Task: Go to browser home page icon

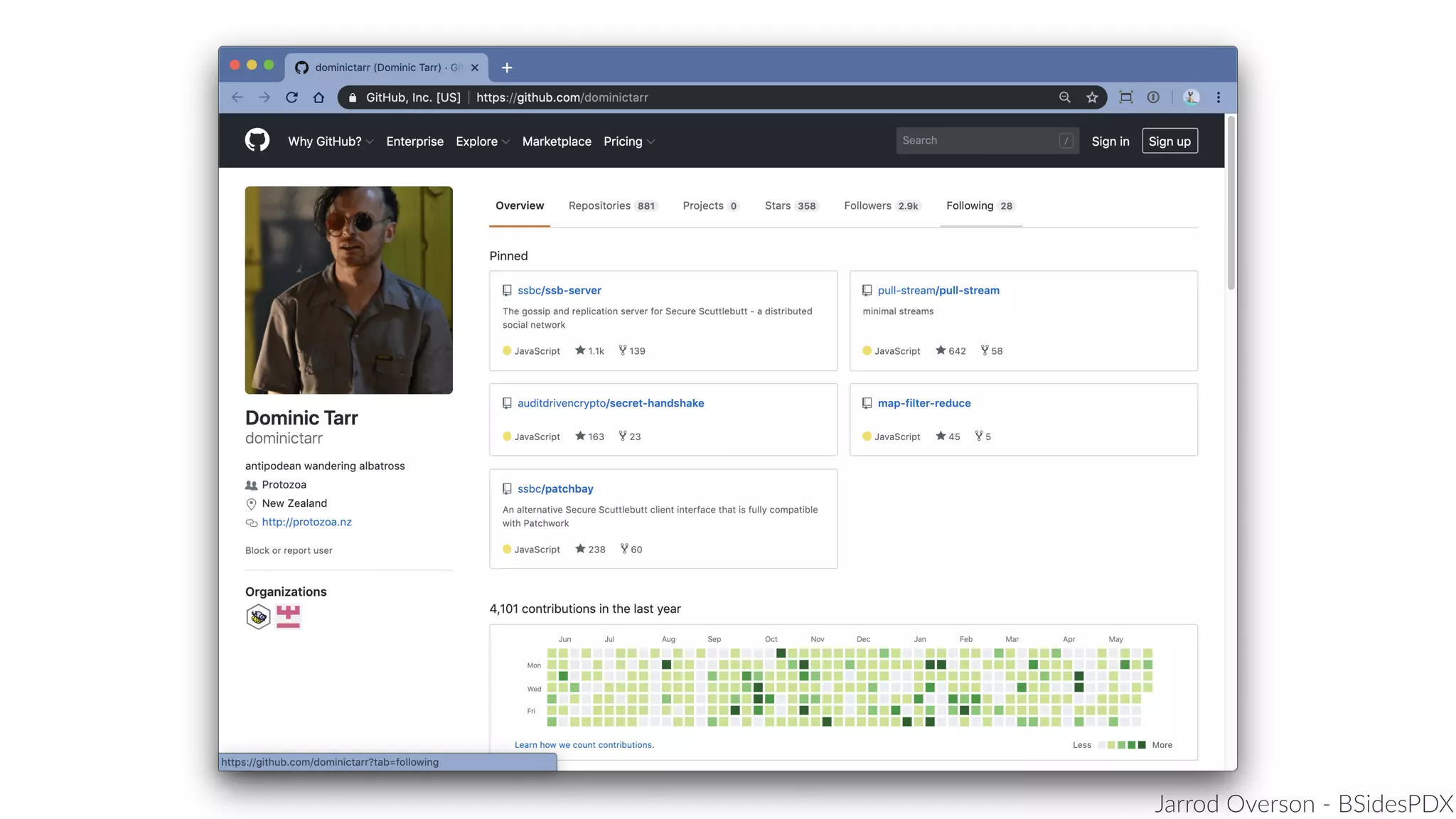Action: 318,97
